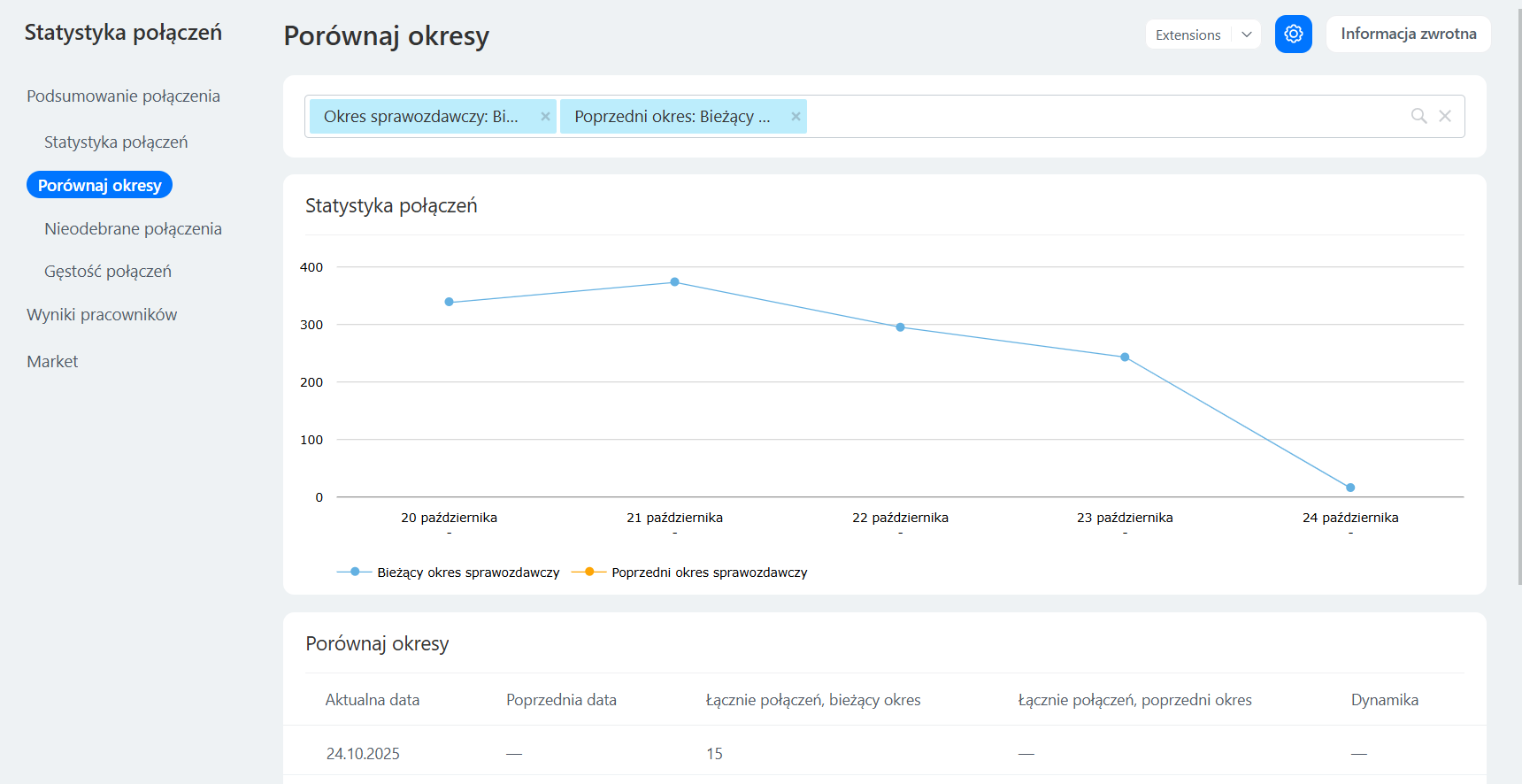Remove the Okres sprawozdawczy filter chip
The height and width of the screenshot is (784, 1522).
click(545, 117)
